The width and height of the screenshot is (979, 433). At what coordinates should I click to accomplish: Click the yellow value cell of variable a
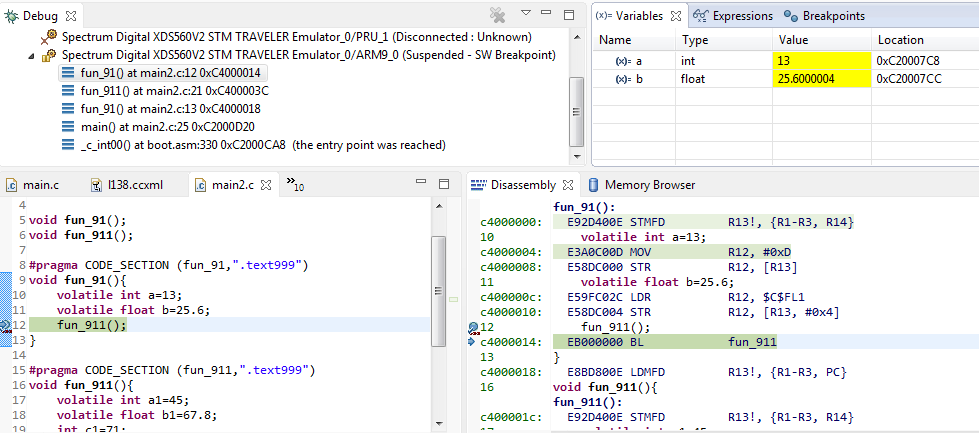[x=820, y=61]
